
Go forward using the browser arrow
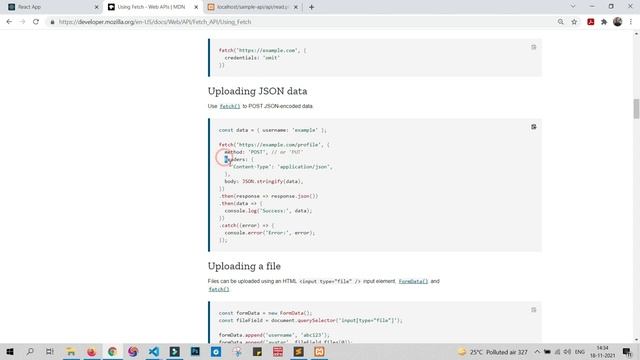click(22, 22)
